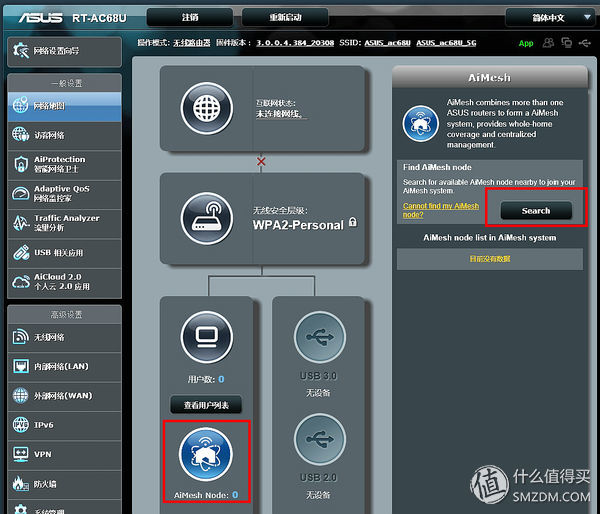The image size is (600, 514).
Task: Open the network setup wizard icon
Action: tap(21, 51)
